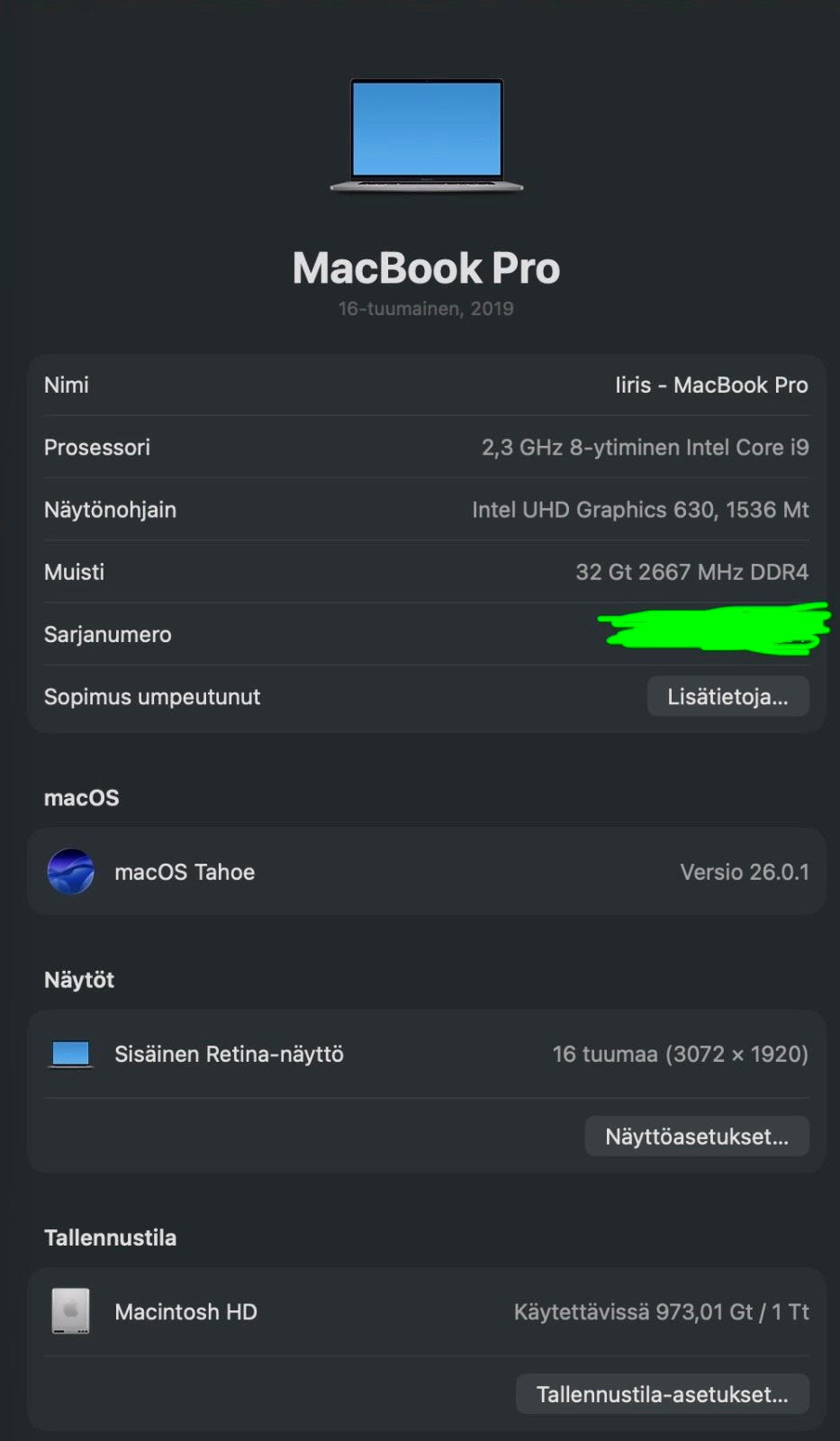Click the MacBook Pro title heading
The height and width of the screenshot is (1441, 840).
(x=426, y=268)
